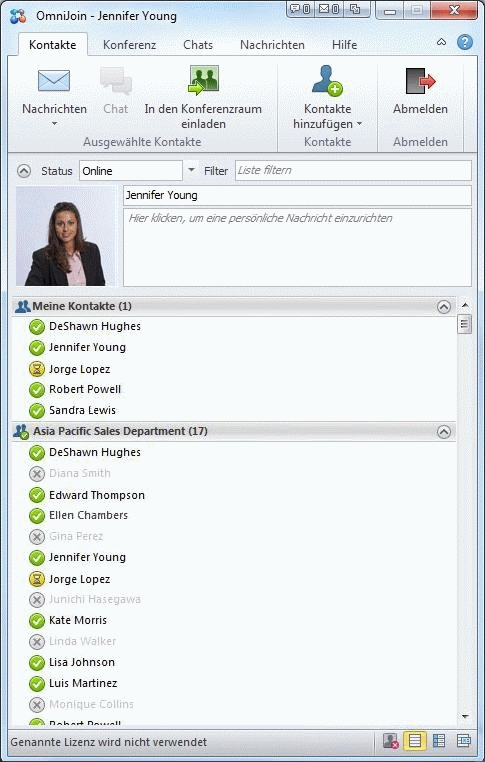Click the chat counter icon in the title bar
This screenshot has height=762, width=485.
click(300, 9)
